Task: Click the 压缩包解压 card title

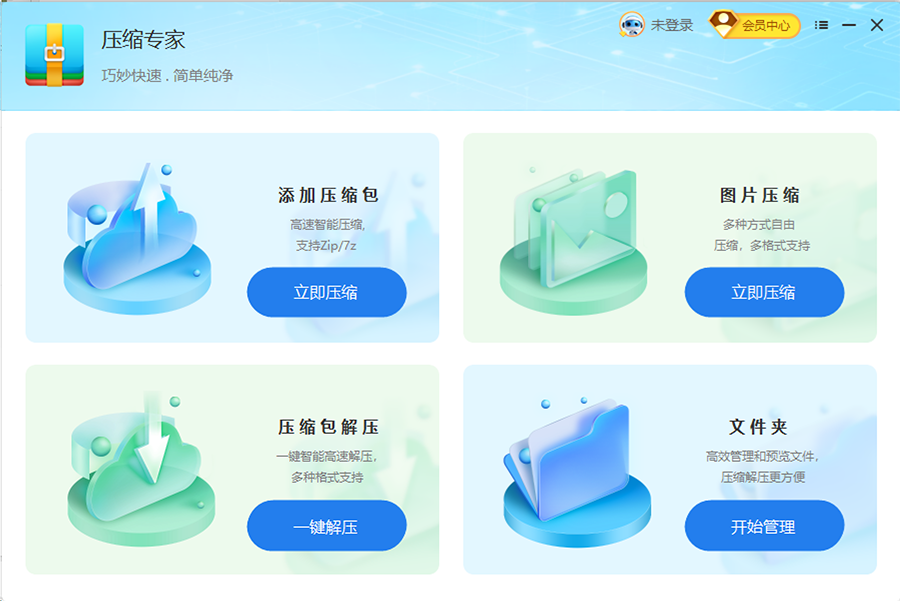Action: click(x=328, y=427)
